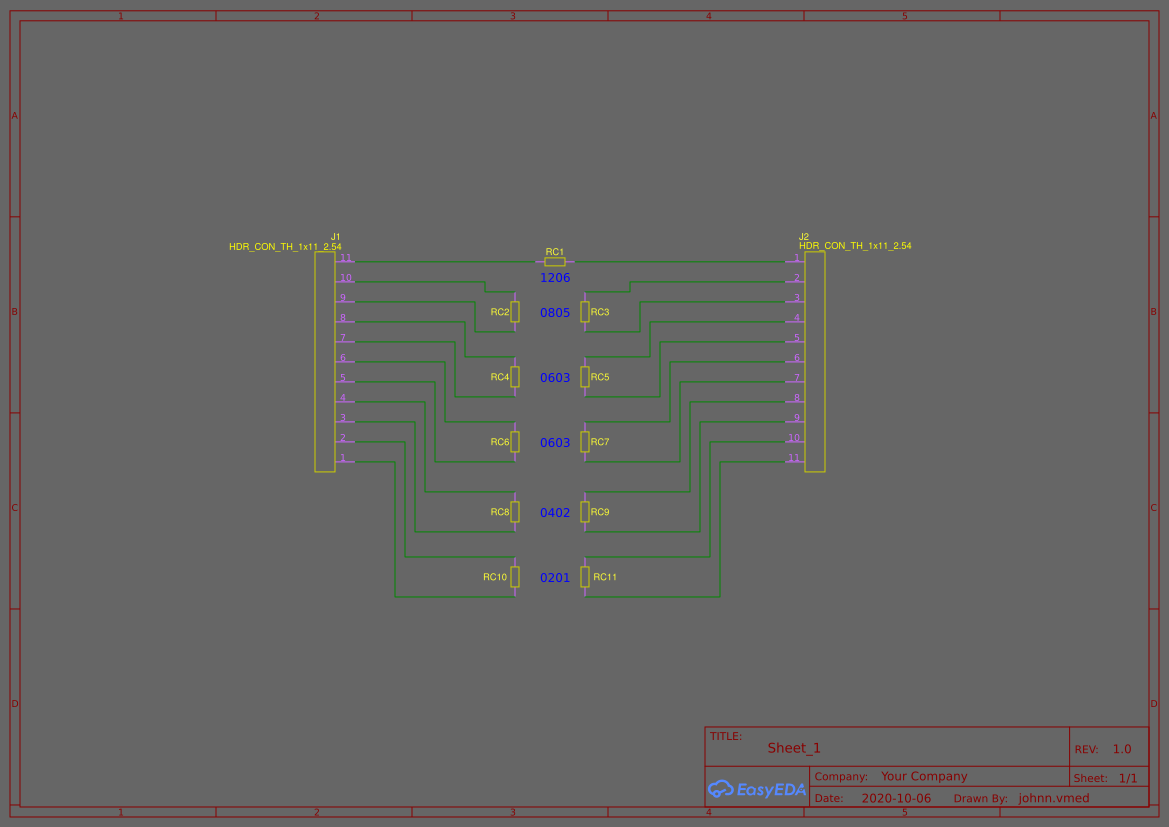Image resolution: width=1169 pixels, height=827 pixels.
Task: Click the Drawn By: field label
Action: (981, 798)
